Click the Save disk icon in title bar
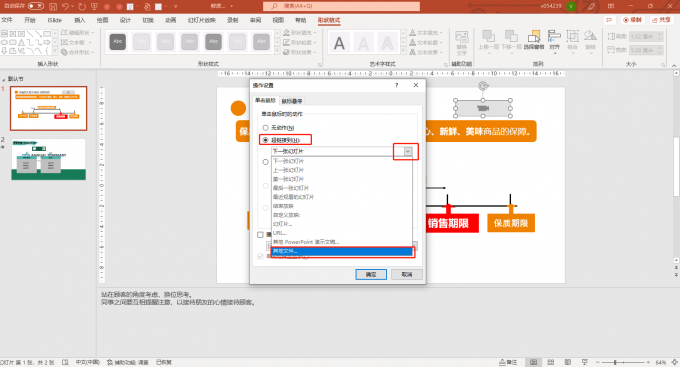680x367 pixels. tap(52, 7)
